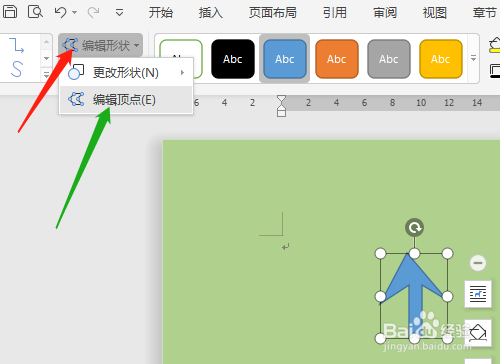Click the floating shape fill icon

click(478, 333)
